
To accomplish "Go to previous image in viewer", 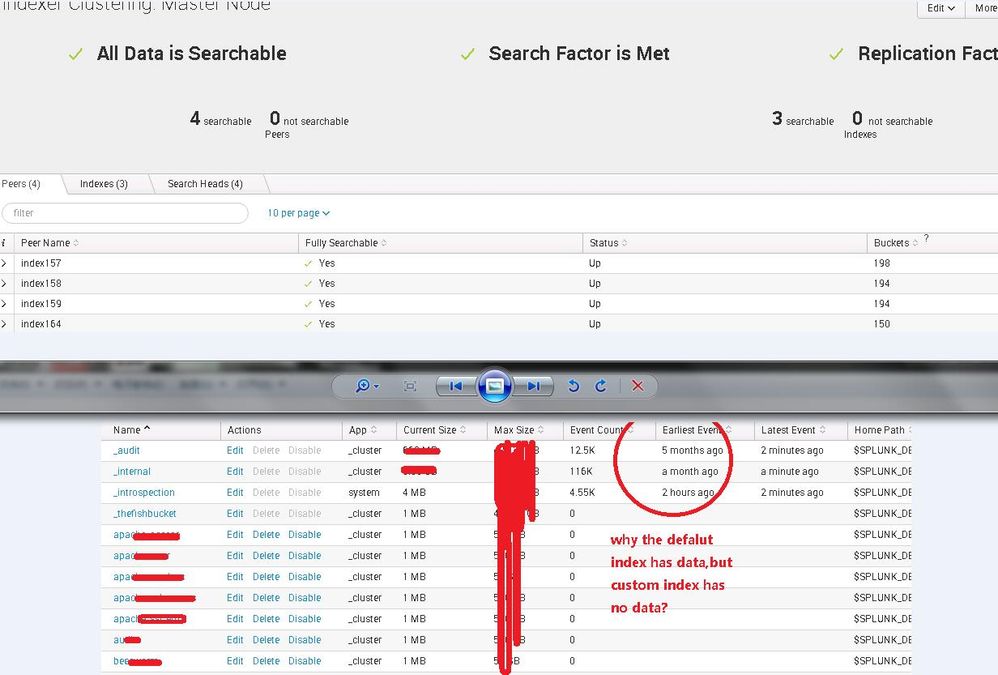I will (455, 386).
